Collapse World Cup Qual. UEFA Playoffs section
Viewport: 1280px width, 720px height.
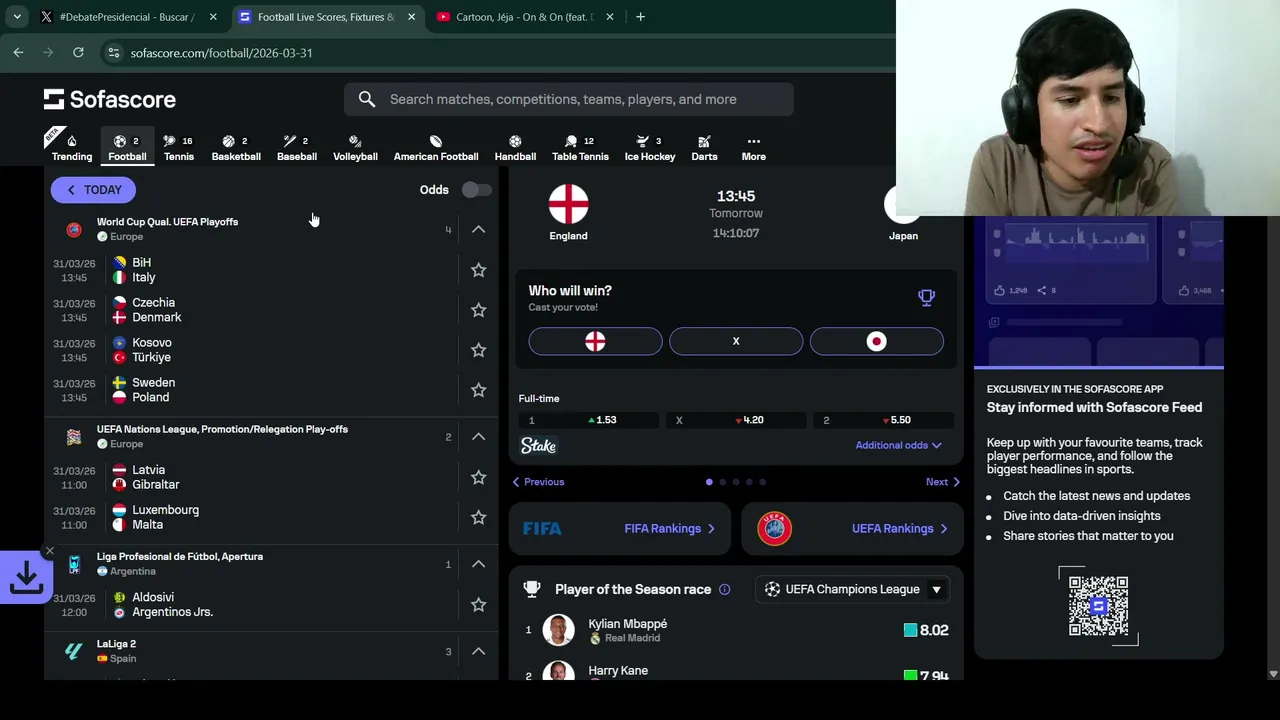coord(478,229)
